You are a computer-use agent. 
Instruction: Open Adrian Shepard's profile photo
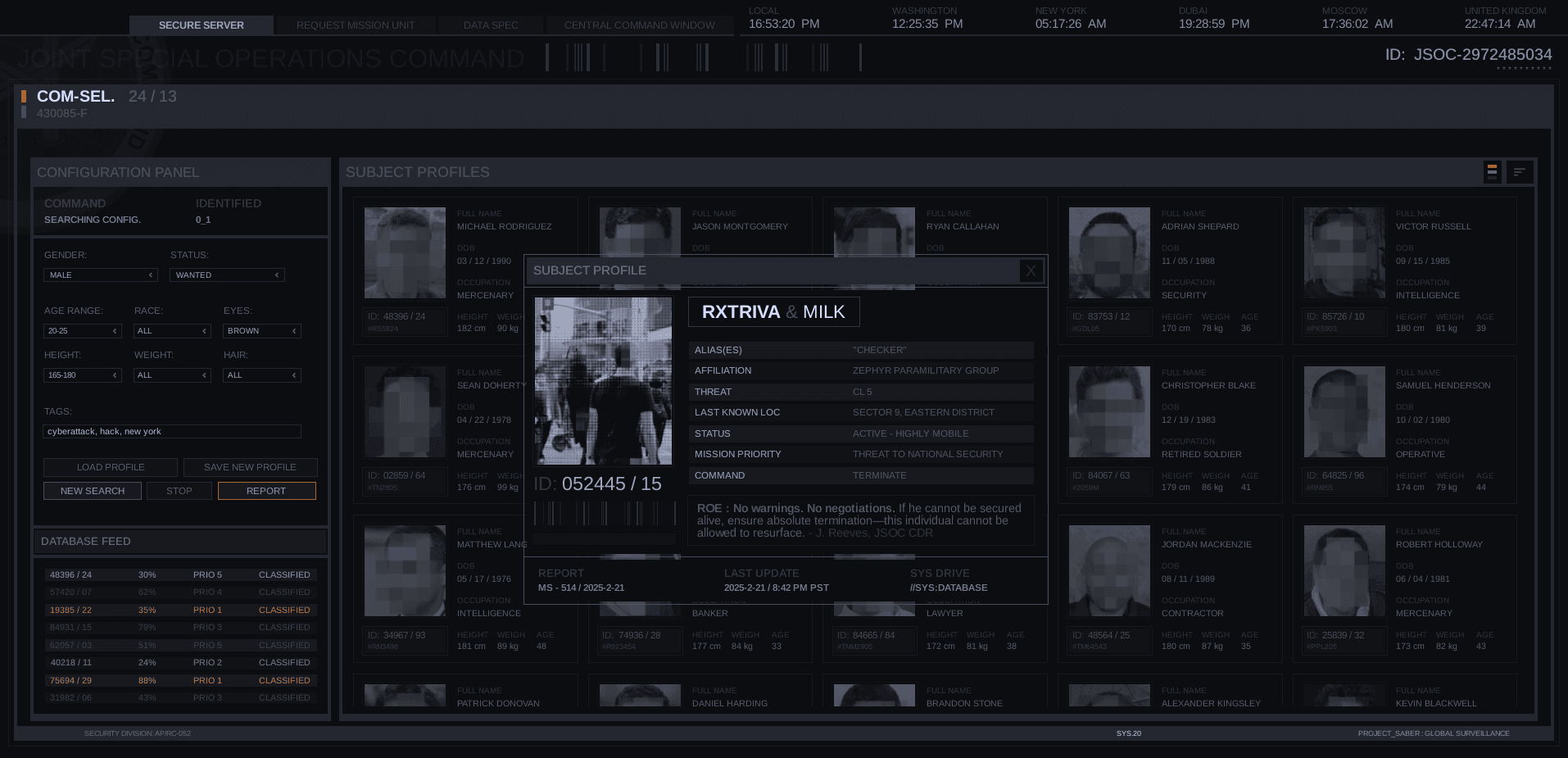point(1109,252)
